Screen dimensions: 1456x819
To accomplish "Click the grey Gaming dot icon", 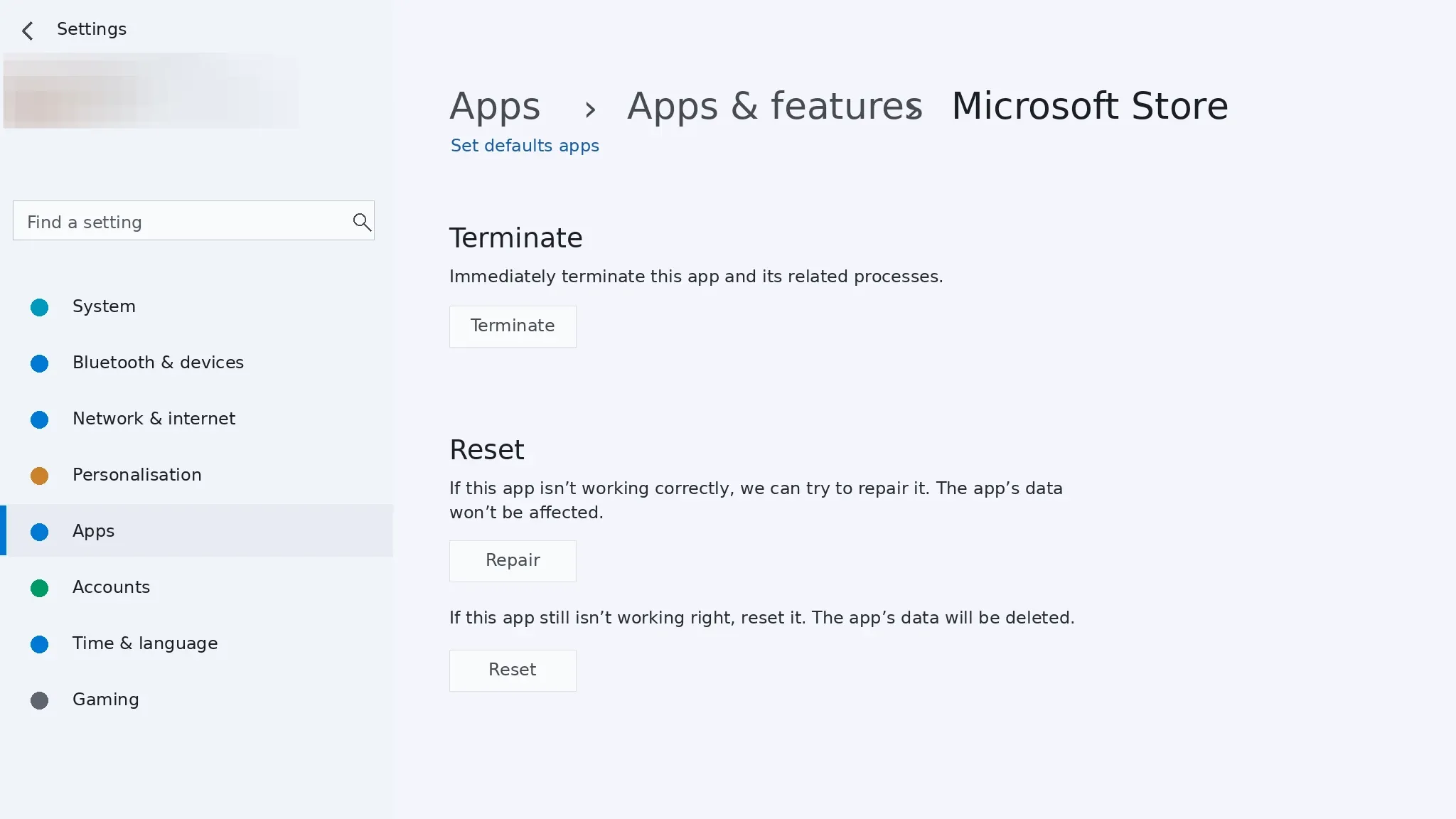I will [39, 700].
